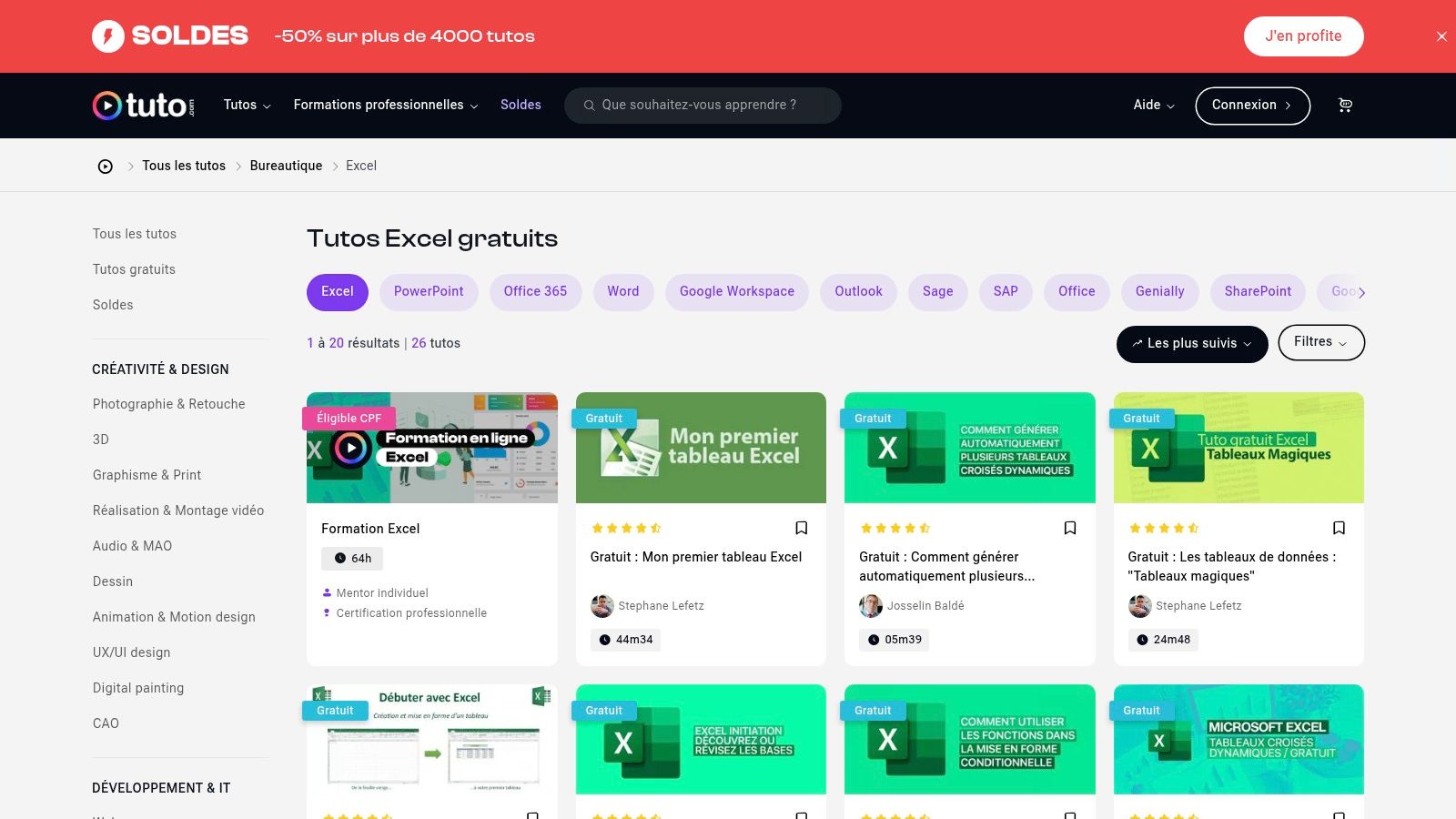Screen dimensions: 1456x819
Task: Open Animation & Motion design category
Action: [174, 617]
